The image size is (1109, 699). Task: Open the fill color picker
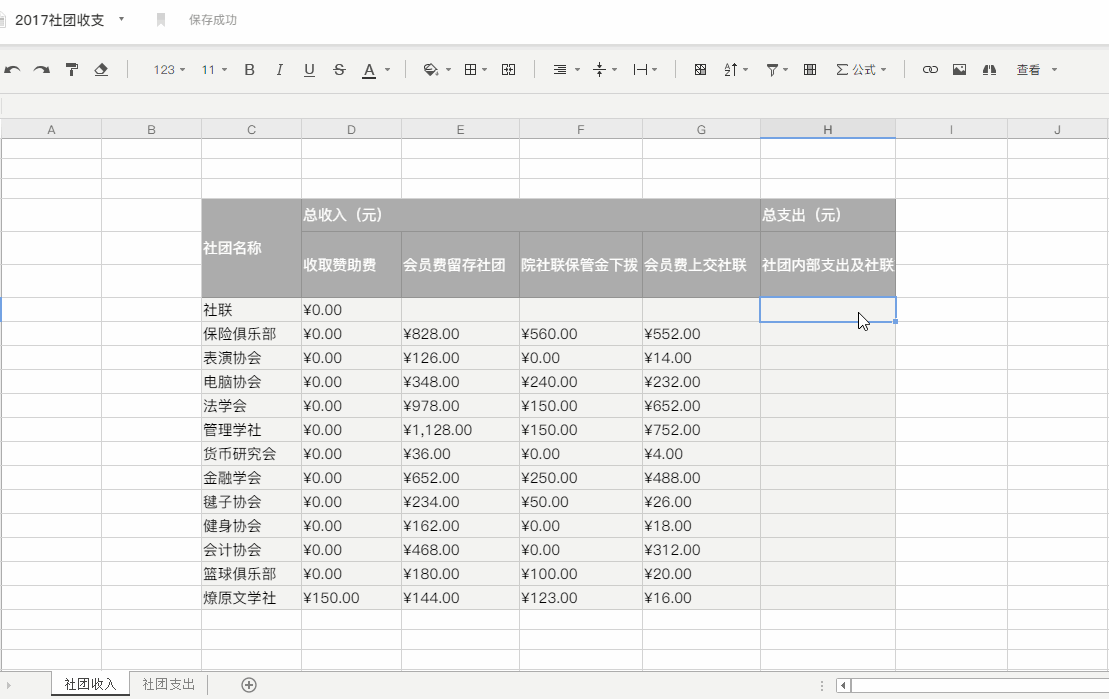point(430,70)
